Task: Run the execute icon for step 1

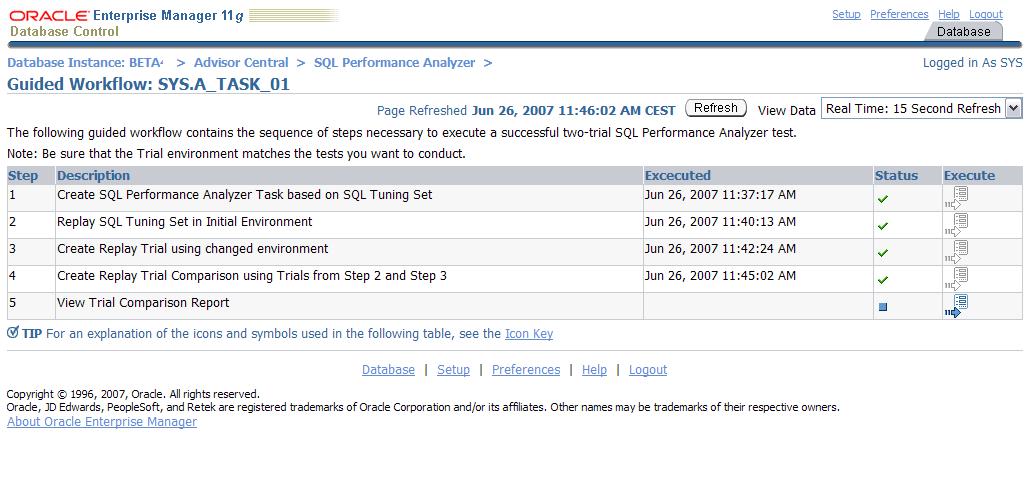Action: (x=957, y=197)
